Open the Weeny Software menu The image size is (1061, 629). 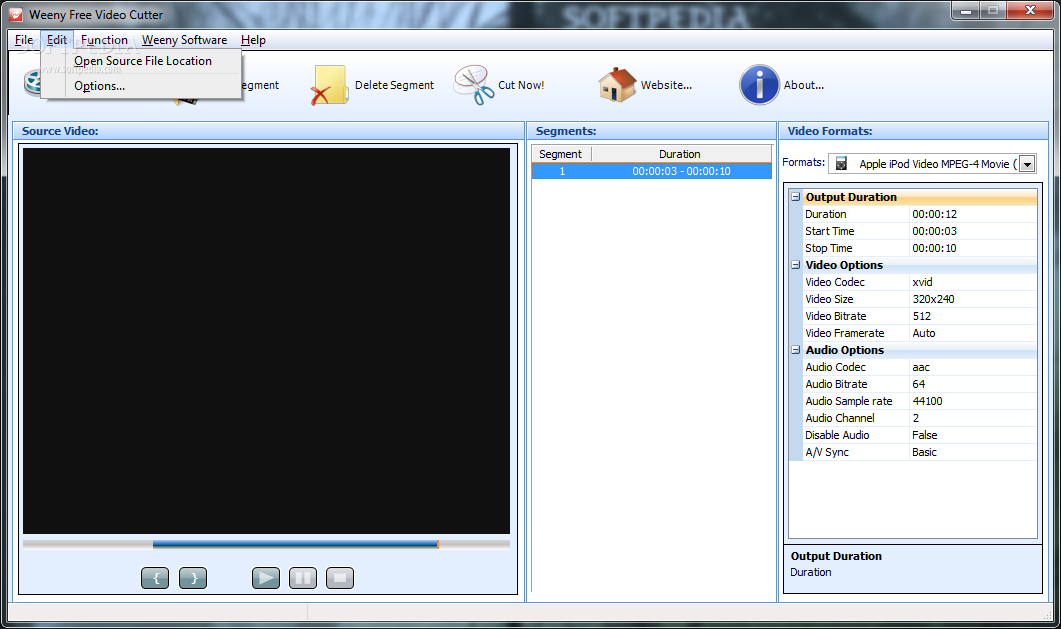pyautogui.click(x=184, y=40)
